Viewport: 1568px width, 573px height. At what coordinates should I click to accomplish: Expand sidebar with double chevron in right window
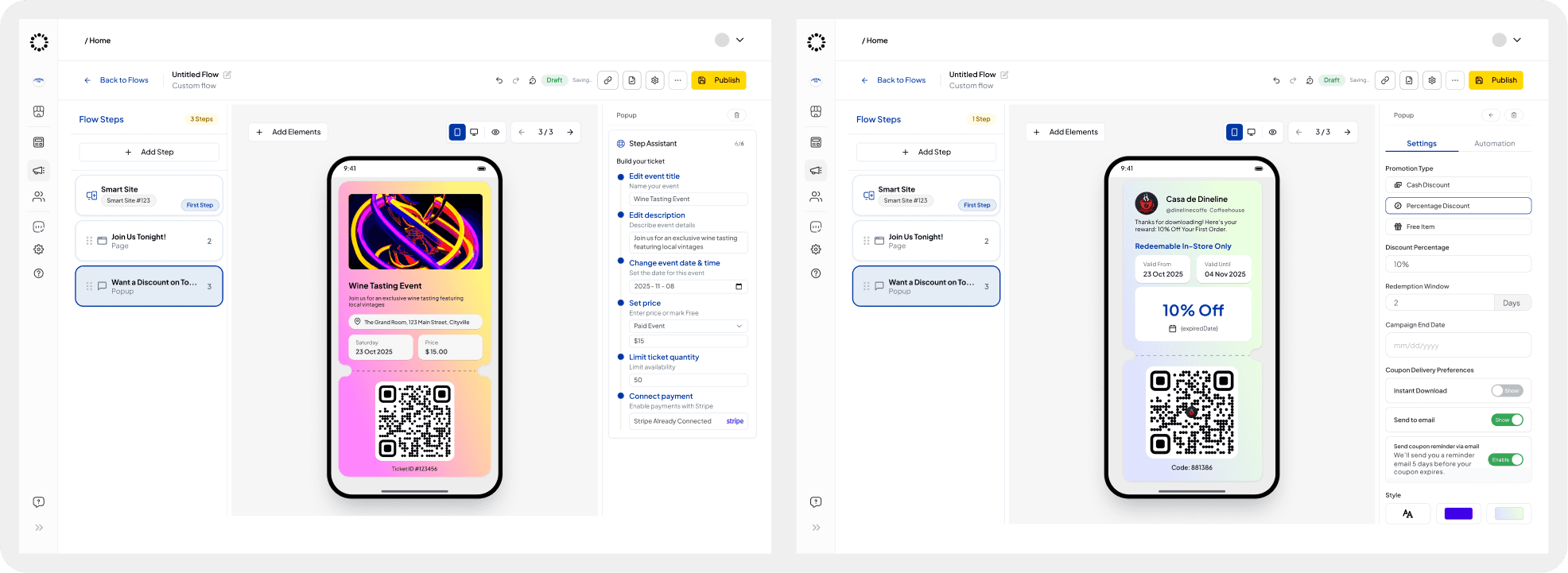tap(816, 528)
